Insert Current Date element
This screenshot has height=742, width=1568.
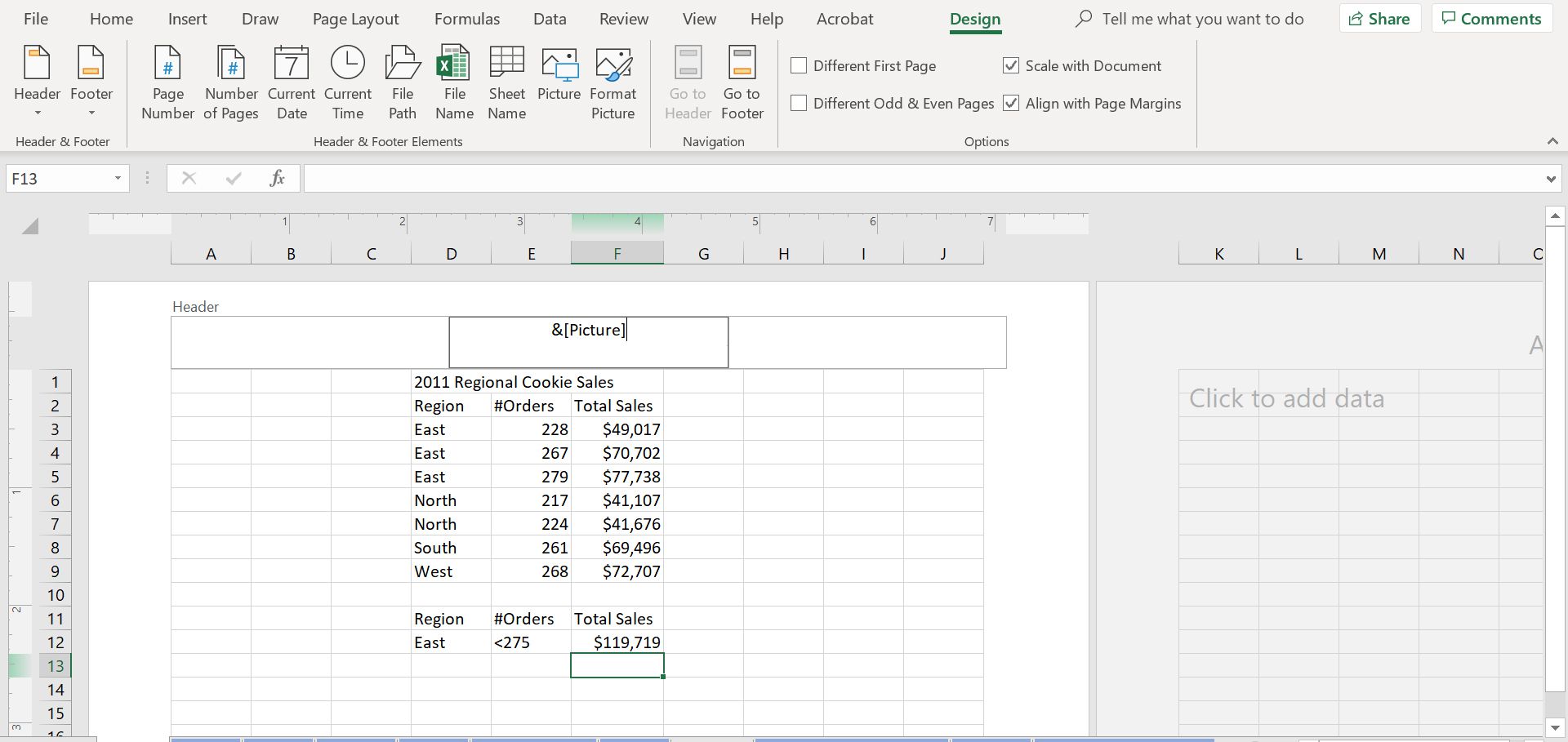tap(292, 82)
